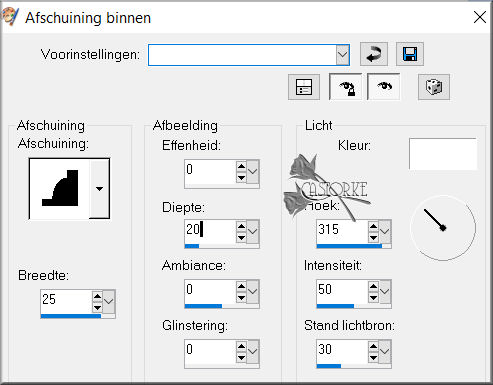Toggle auto proof eye-with-lock icon

click(346, 87)
